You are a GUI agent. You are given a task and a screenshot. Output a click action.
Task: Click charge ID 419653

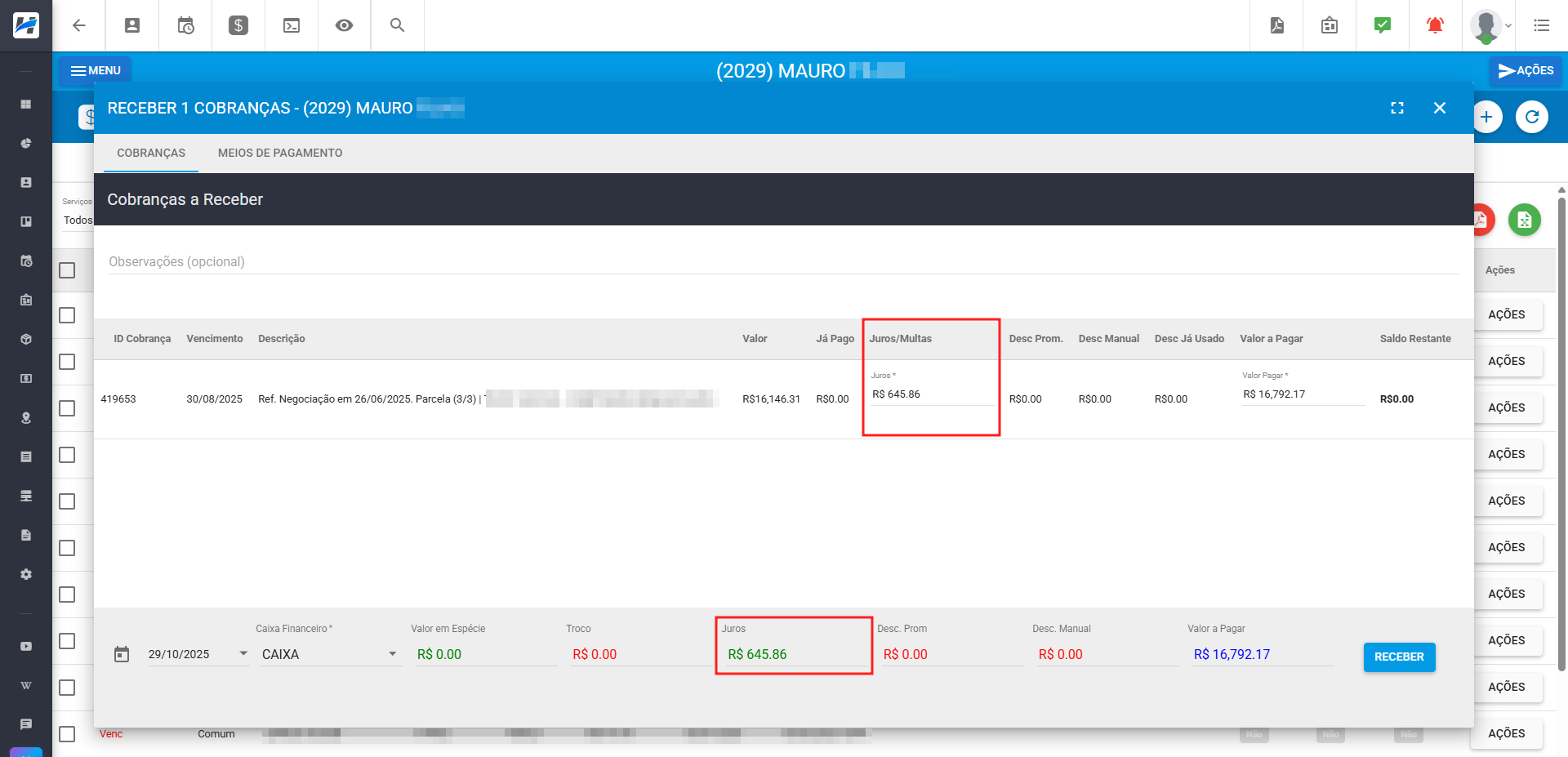118,399
